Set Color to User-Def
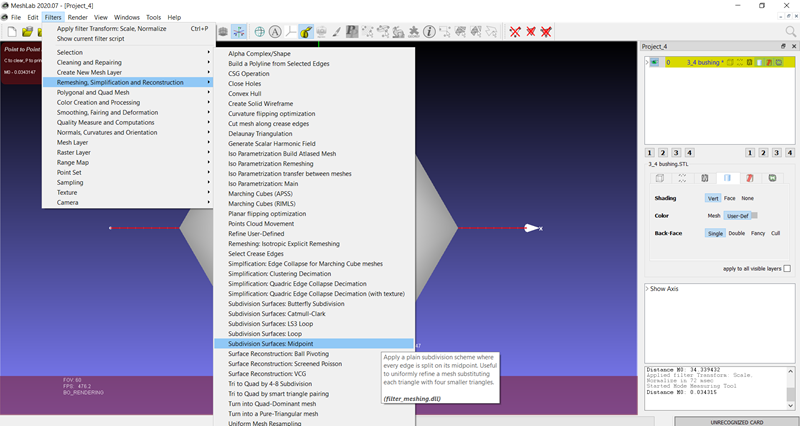 pyautogui.click(x=737, y=216)
